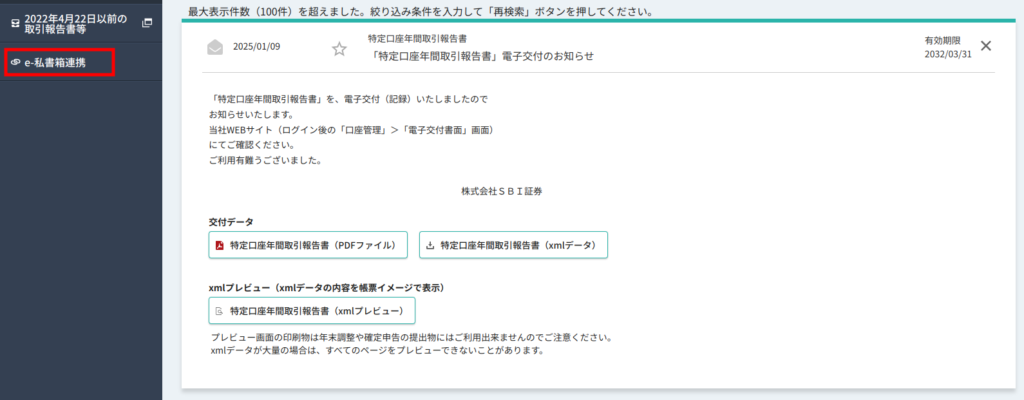Viewport: 1024px width, 400px height.
Task: Click the link icon beside e-私書箱連携
Action: (x=15, y=62)
